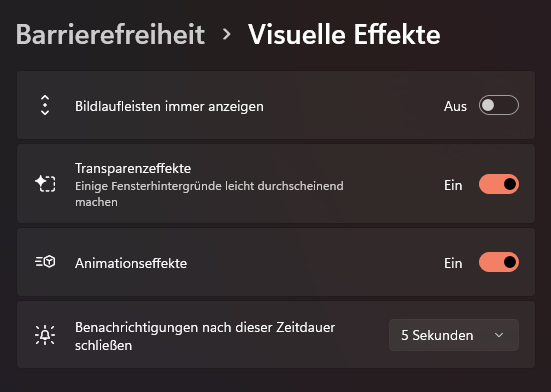Click description Einige Fensterhintergründe leicht durchscheinend machen
Image resolution: width=551 pixels, height=392 pixels.
pos(209,194)
